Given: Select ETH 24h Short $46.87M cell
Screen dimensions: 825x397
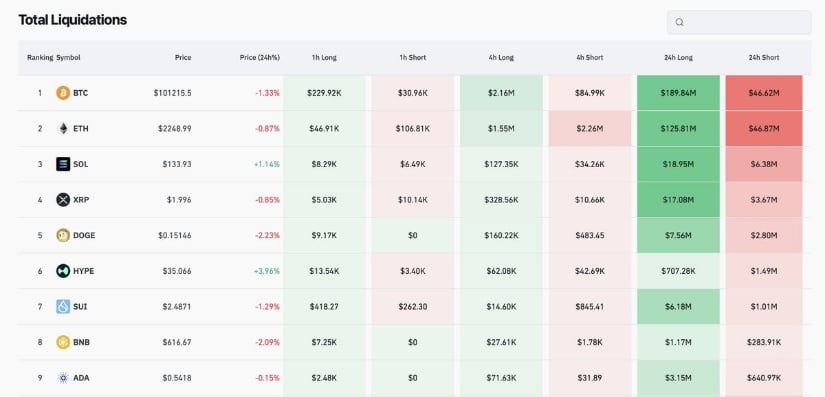Looking at the screenshot, I should [764, 128].
